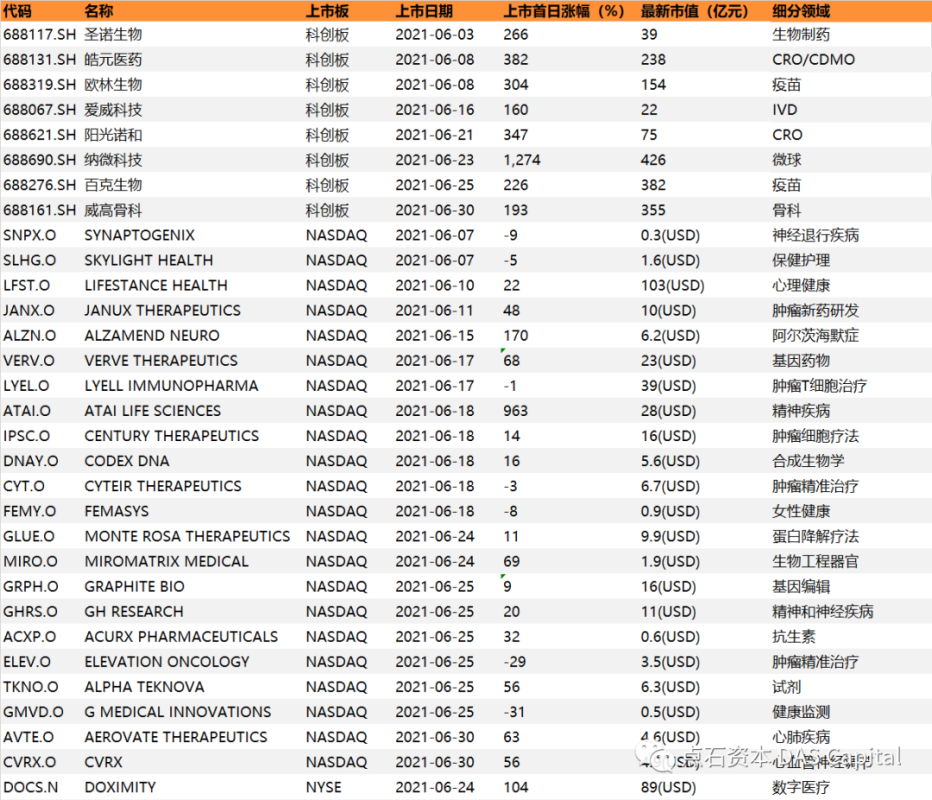The image size is (932, 800).
Task: Click the market value 426
Action: pos(653,160)
